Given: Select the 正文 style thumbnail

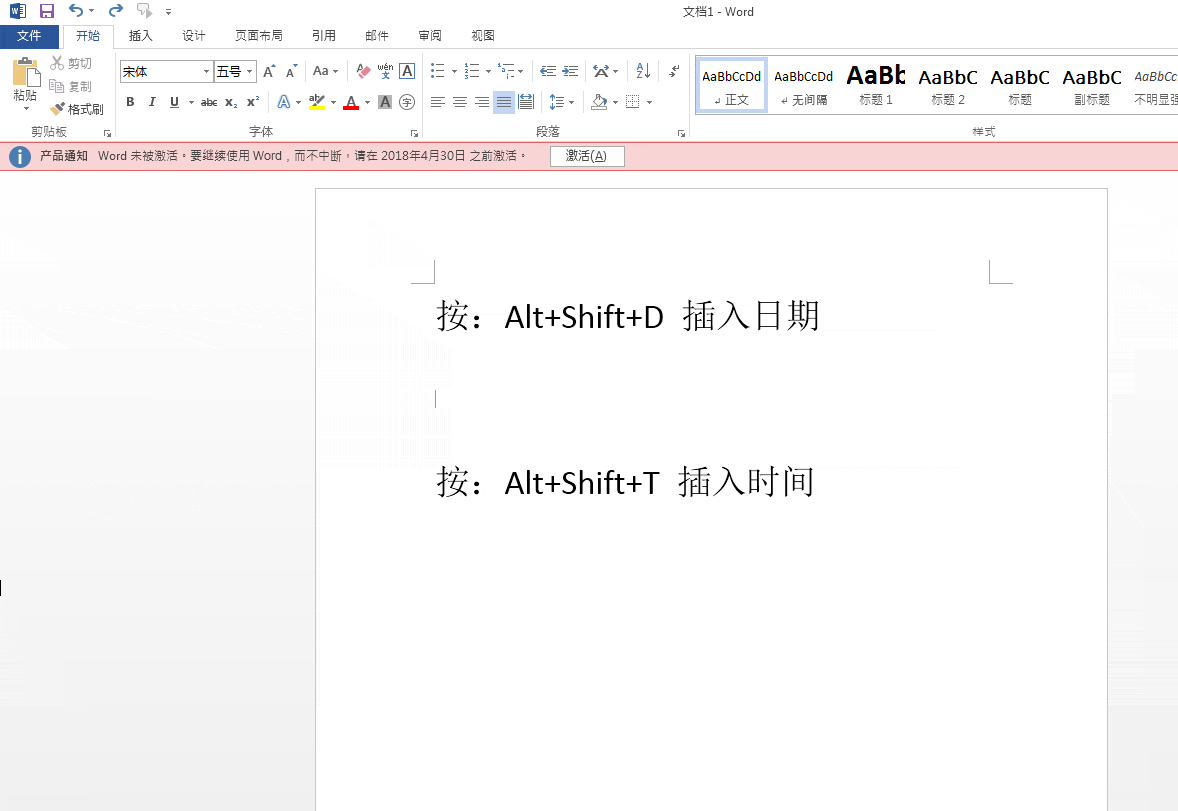Looking at the screenshot, I should pyautogui.click(x=731, y=86).
